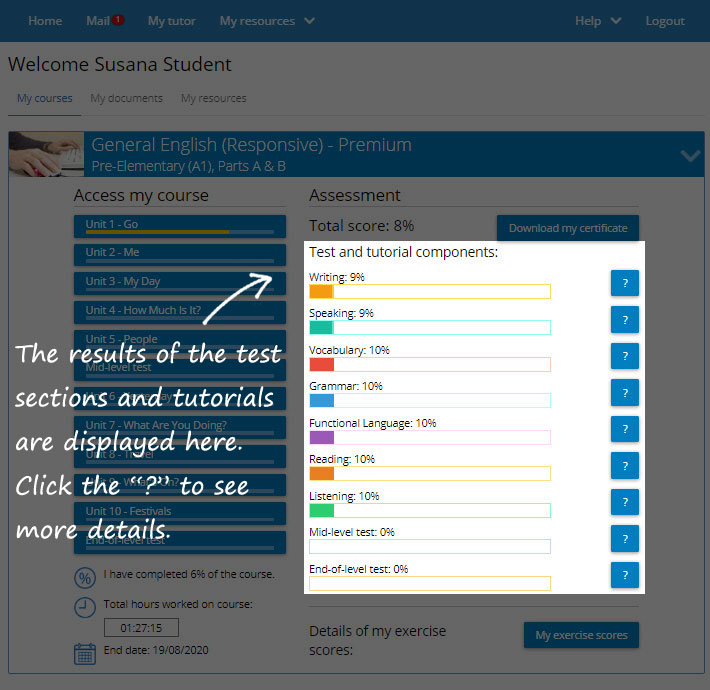The width and height of the screenshot is (710, 690).
Task: Click the Writing progress bar
Action: coord(430,292)
